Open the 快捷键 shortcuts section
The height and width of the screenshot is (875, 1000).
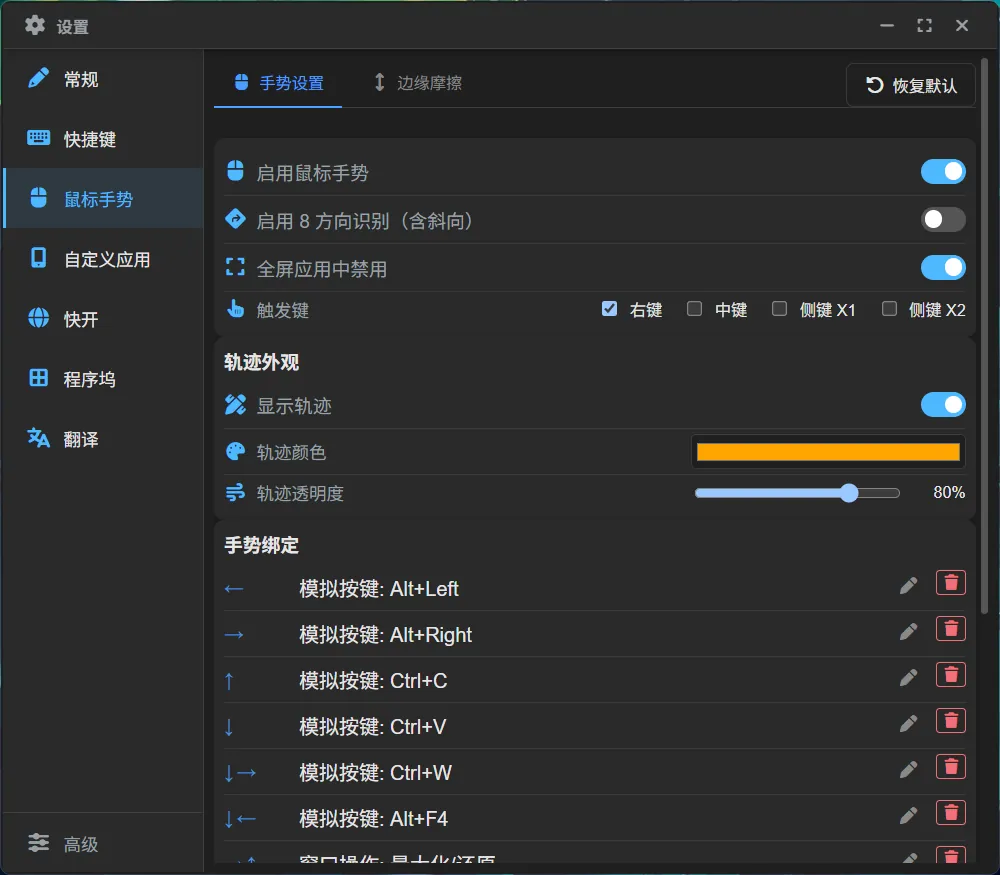click(x=103, y=139)
